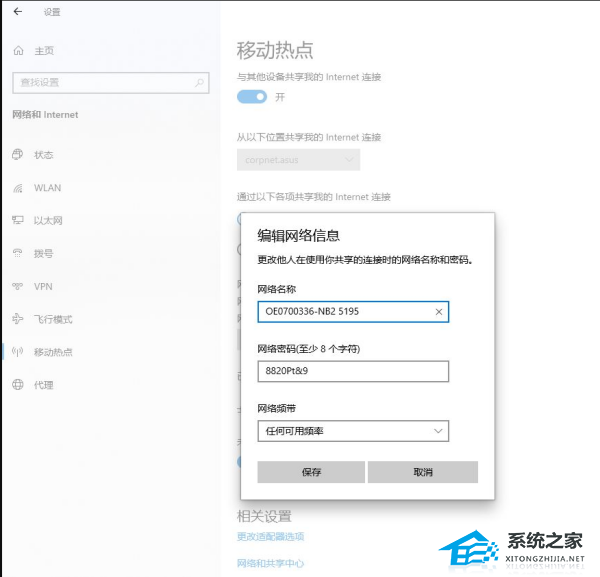
Task: Click into the 网络密码 password field
Action: (x=352, y=371)
